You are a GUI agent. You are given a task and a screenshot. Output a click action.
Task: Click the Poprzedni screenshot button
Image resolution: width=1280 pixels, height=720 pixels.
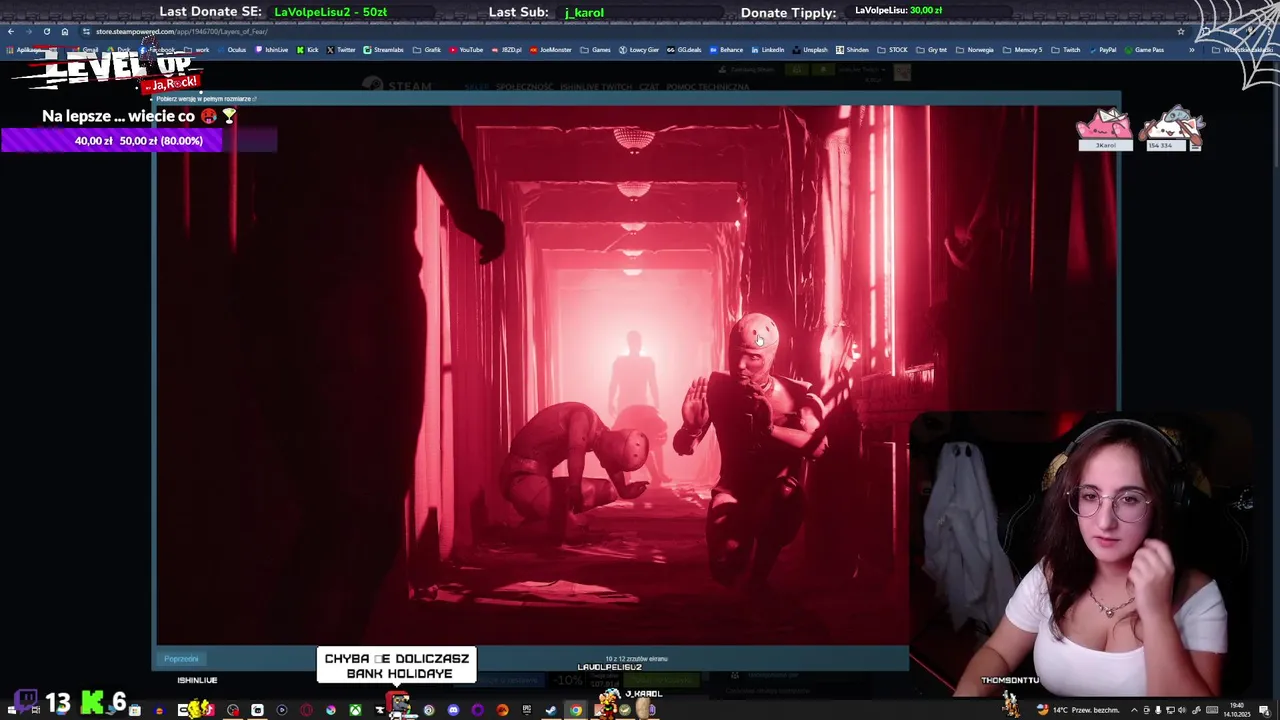[x=181, y=659]
